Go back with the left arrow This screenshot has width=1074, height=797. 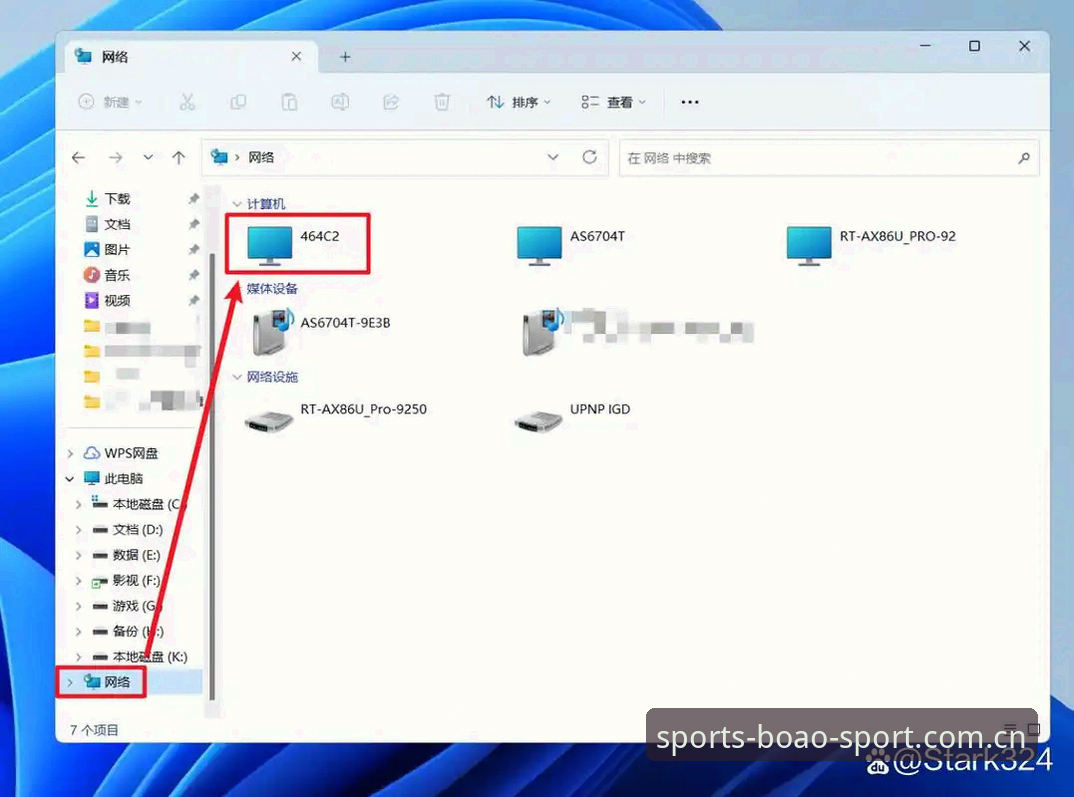(x=79, y=157)
